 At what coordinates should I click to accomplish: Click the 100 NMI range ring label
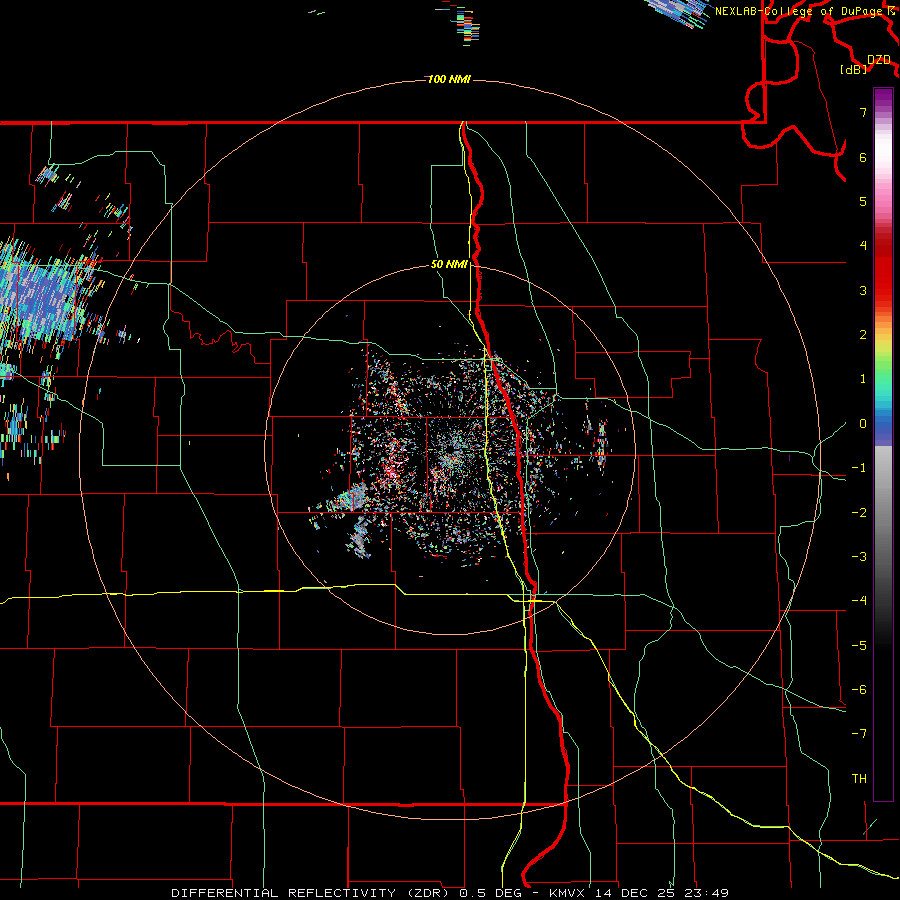point(449,79)
